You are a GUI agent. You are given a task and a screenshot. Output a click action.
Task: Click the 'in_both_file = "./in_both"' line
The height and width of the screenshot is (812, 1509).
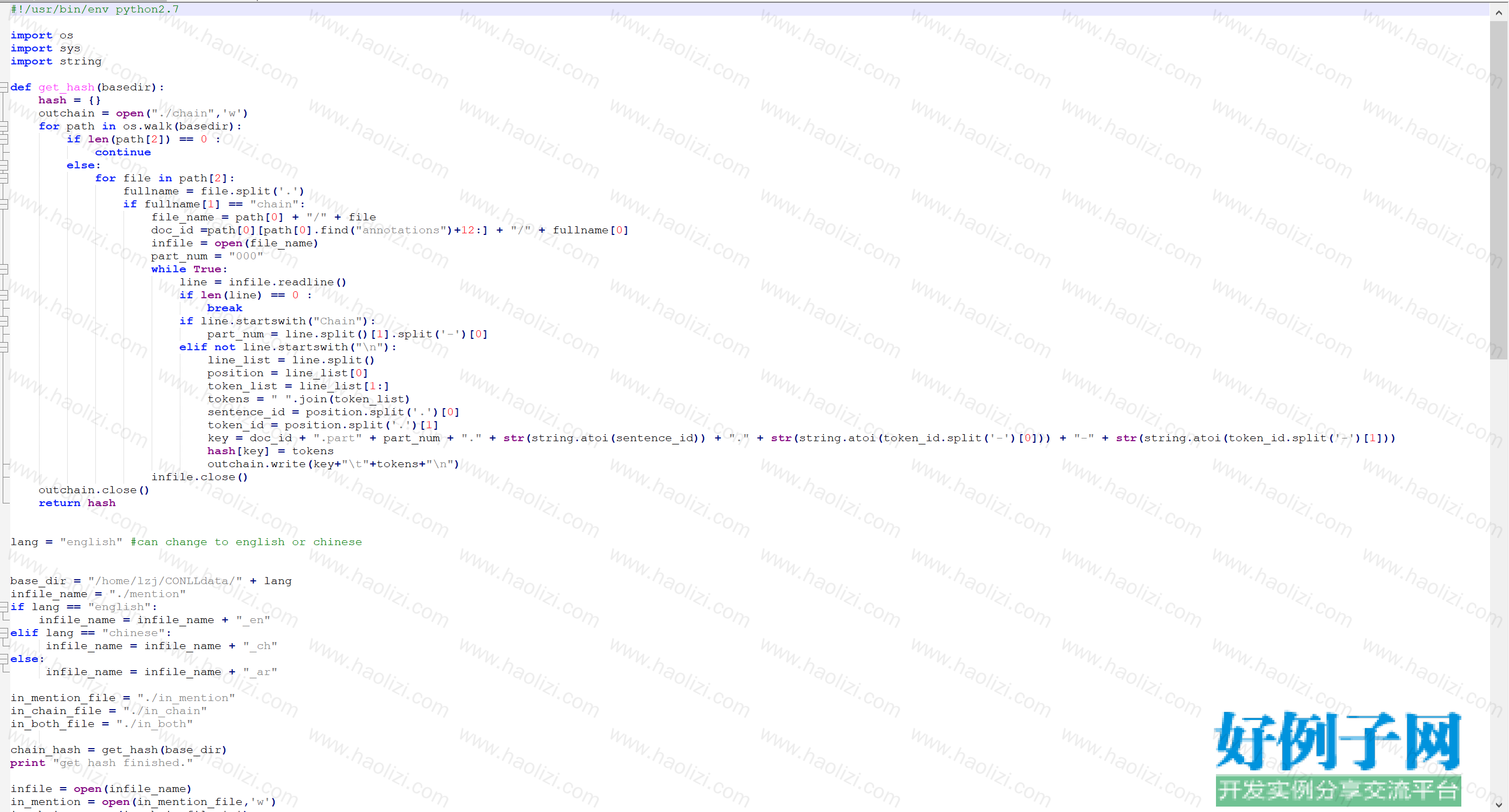click(102, 724)
